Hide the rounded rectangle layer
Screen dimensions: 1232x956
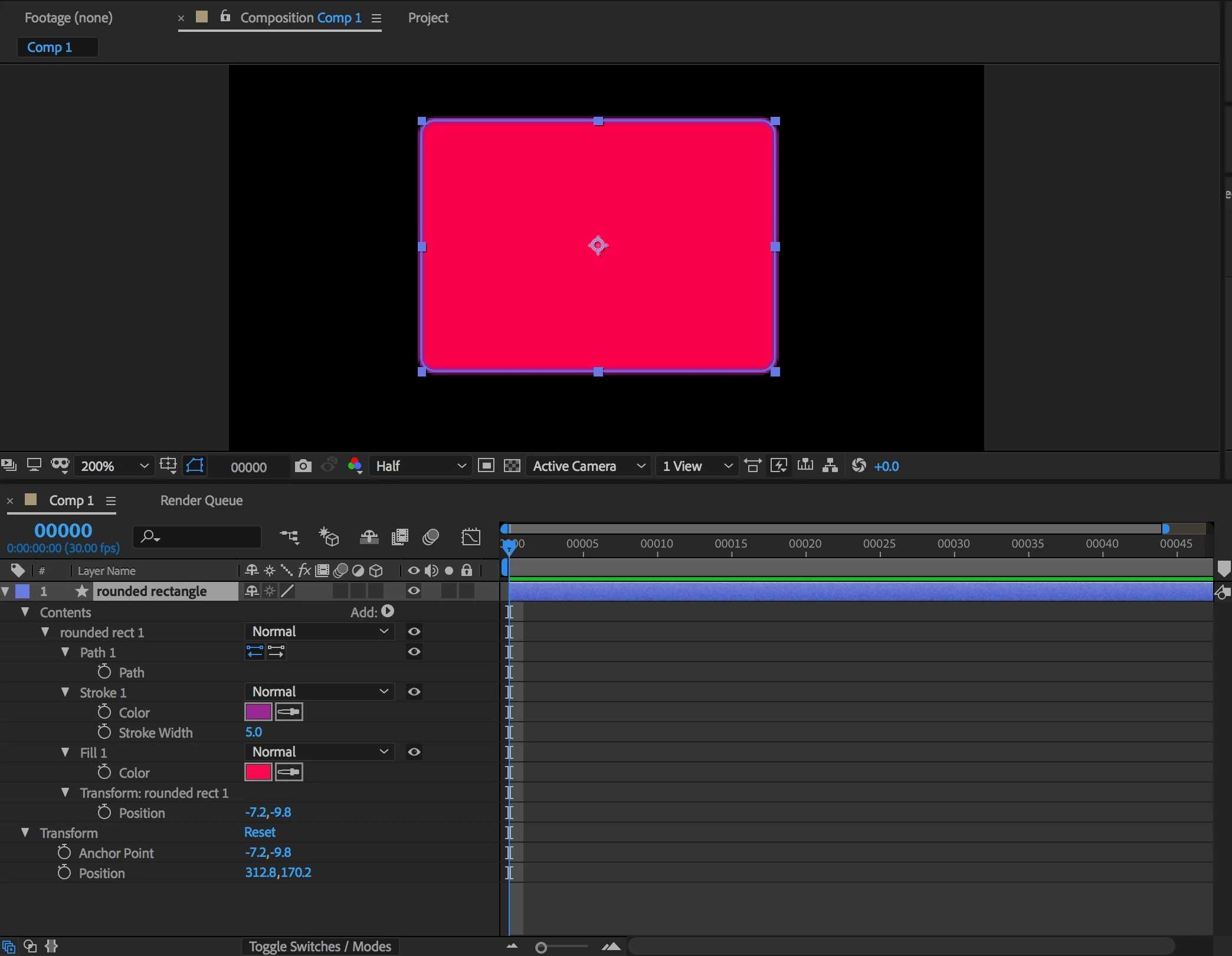pos(414,591)
